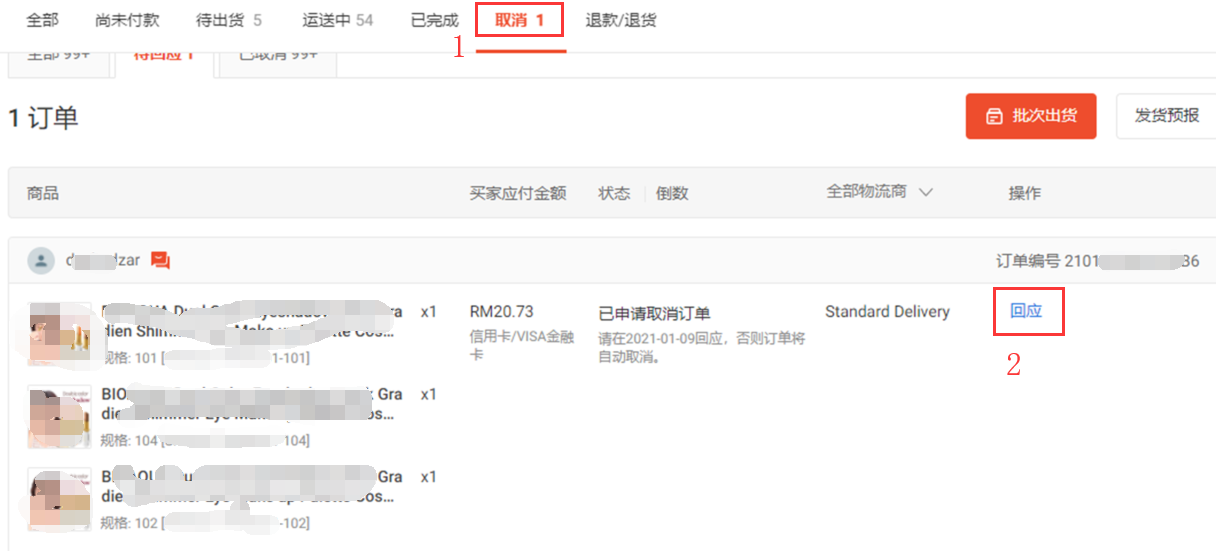Click the buyer avatar icon
This screenshot has width=1216, height=551.
pos(40,261)
